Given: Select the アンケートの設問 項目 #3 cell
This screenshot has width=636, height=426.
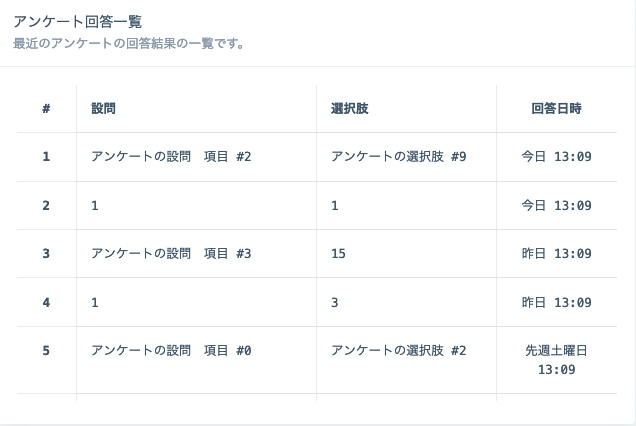Looking at the screenshot, I should pos(171,254).
